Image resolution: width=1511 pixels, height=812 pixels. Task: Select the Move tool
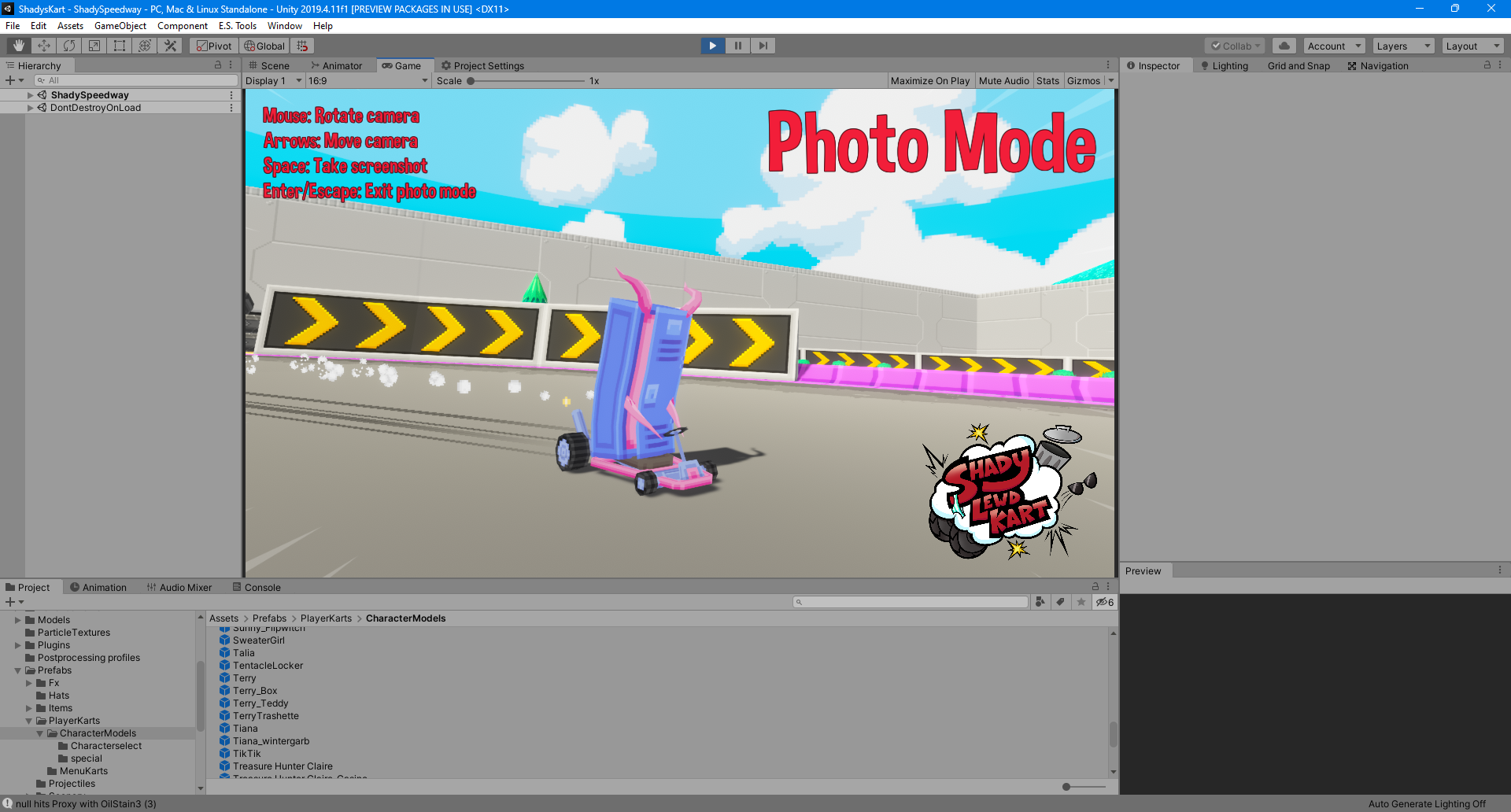tap(44, 46)
